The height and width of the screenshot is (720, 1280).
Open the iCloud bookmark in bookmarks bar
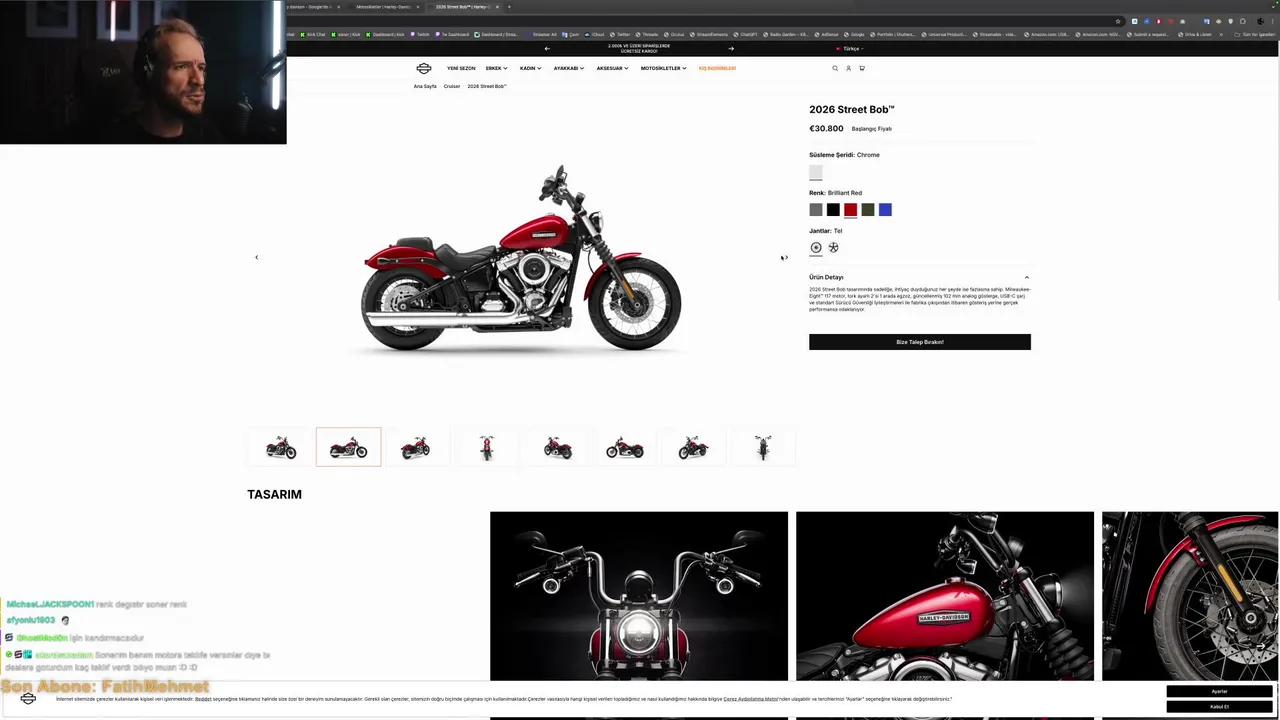[x=595, y=34]
